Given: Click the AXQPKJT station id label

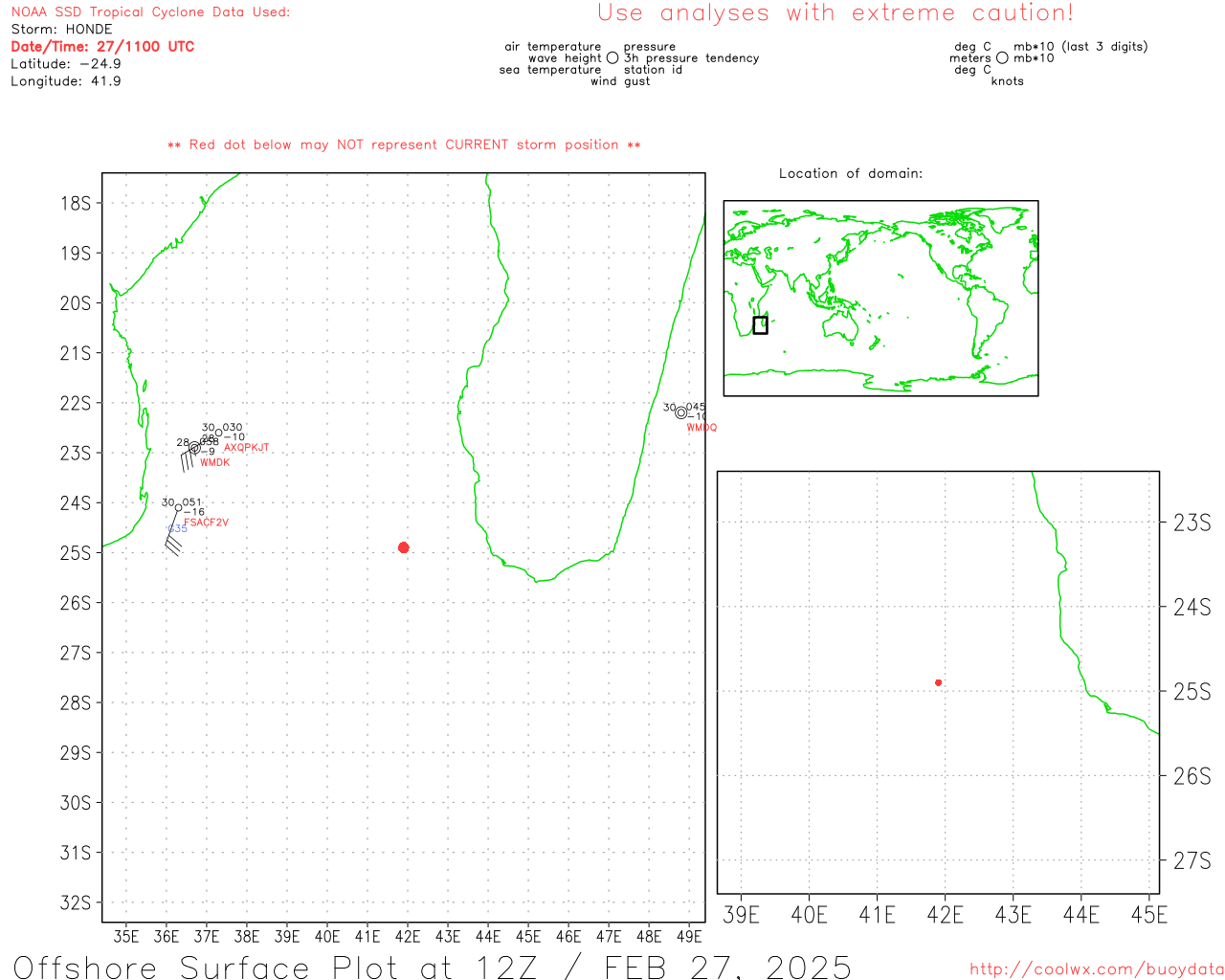Looking at the screenshot, I should pos(247,448).
